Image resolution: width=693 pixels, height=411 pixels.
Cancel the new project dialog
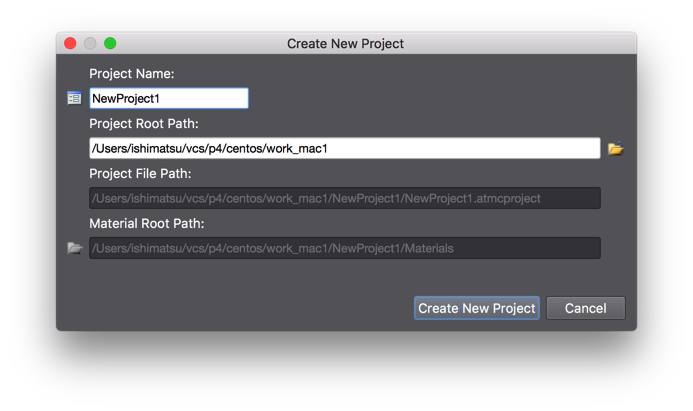pos(586,308)
